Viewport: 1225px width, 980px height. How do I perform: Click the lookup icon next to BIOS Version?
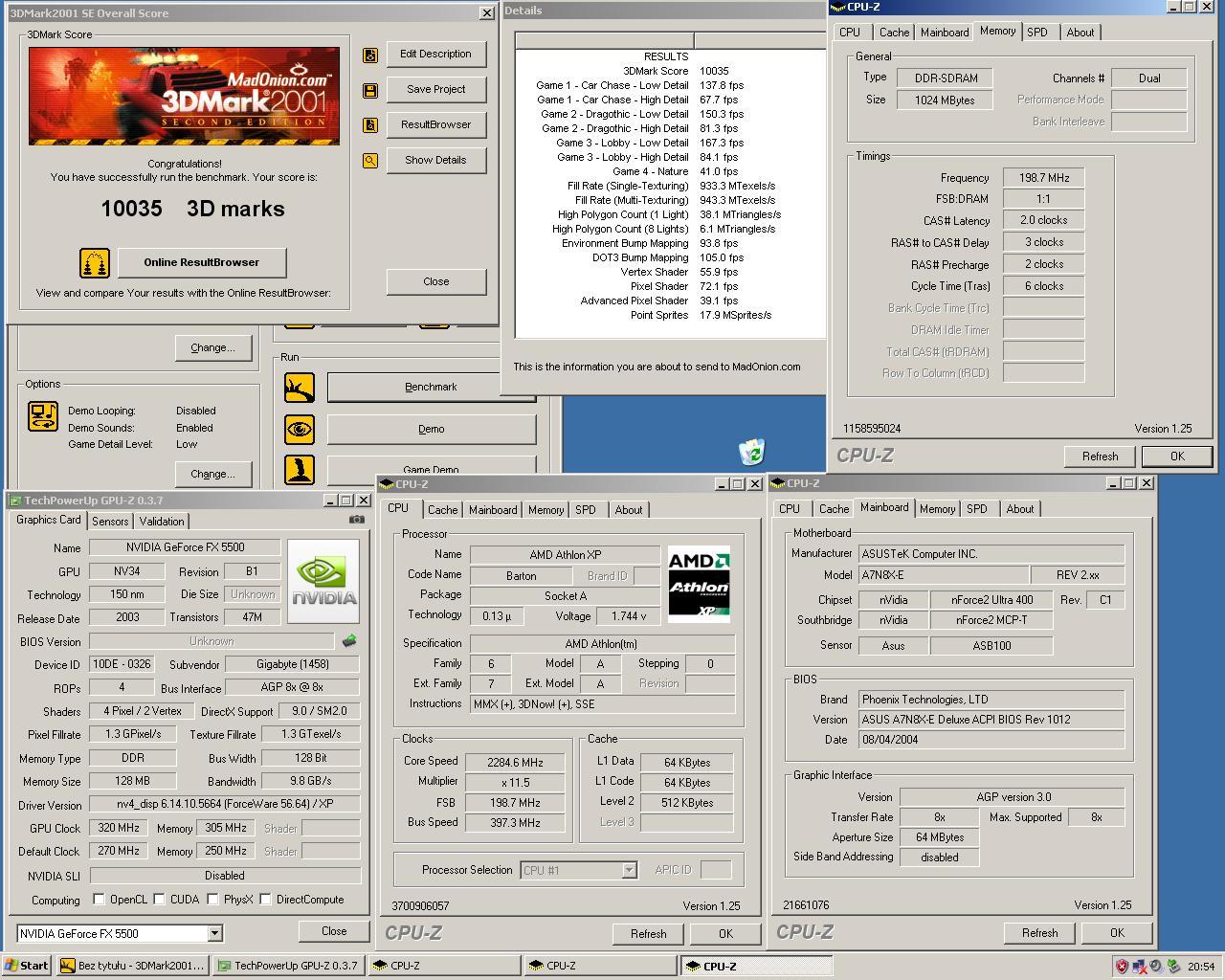(x=348, y=639)
